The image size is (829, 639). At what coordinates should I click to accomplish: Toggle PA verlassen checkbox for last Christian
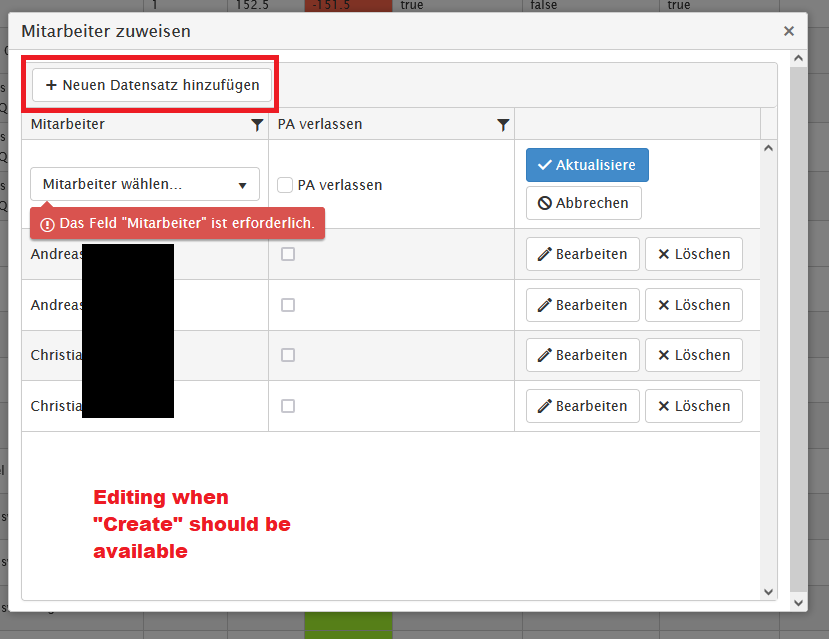(x=288, y=406)
